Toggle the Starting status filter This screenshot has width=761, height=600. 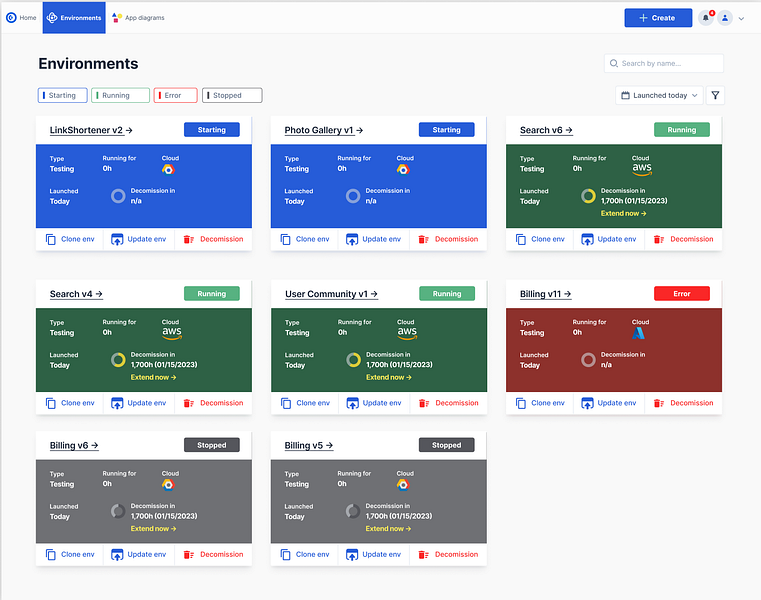point(63,95)
